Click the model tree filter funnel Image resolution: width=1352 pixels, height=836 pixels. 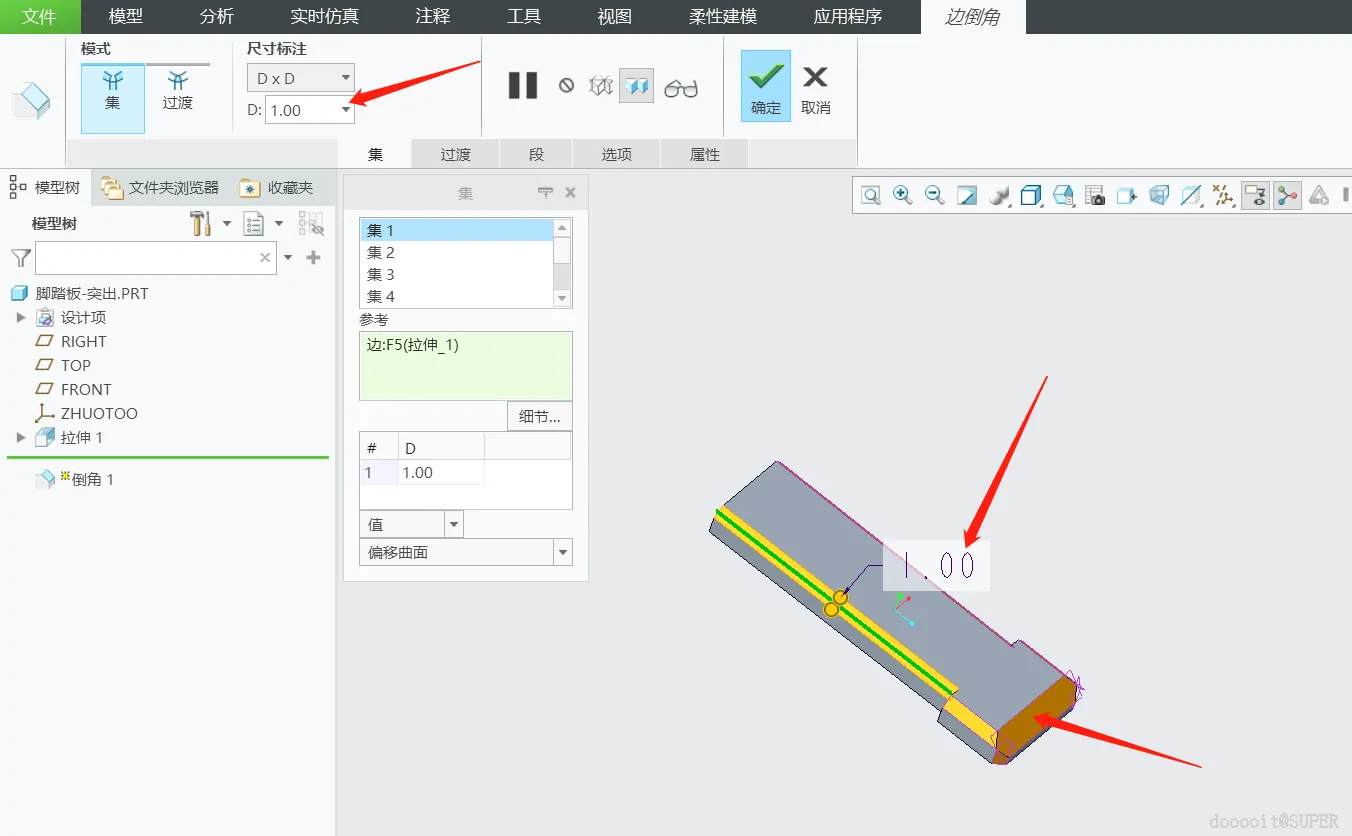click(x=20, y=258)
